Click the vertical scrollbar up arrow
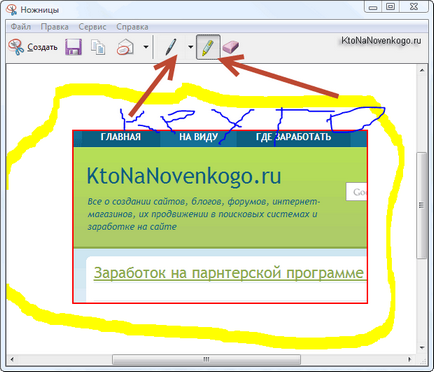The image size is (434, 372). (x=422, y=70)
